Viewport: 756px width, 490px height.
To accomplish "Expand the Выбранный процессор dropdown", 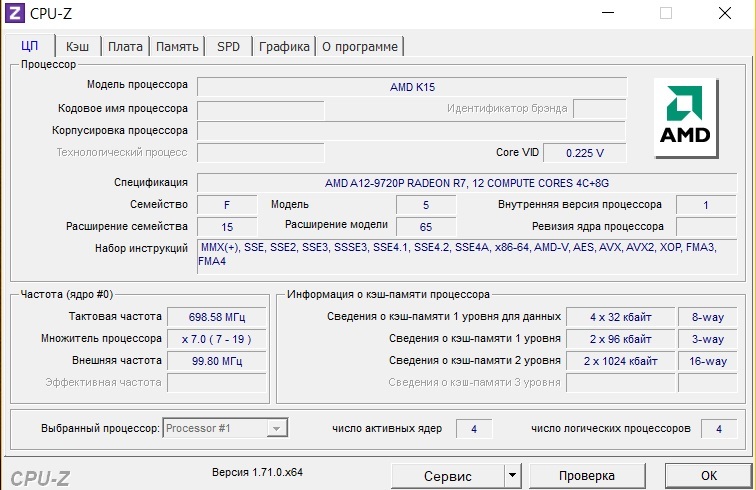I will [x=276, y=428].
